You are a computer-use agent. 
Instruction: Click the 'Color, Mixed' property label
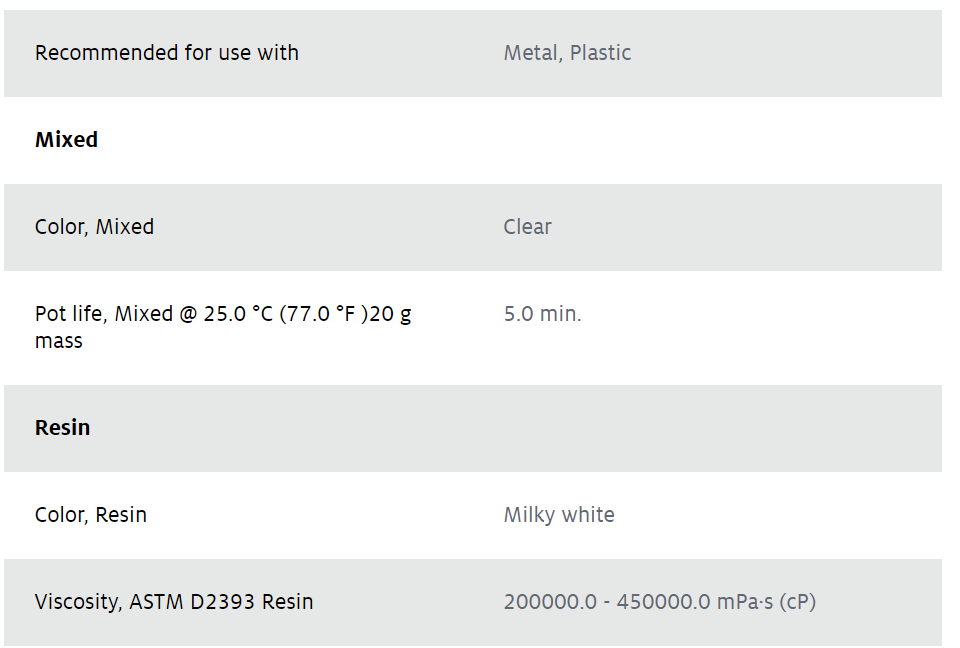(94, 227)
